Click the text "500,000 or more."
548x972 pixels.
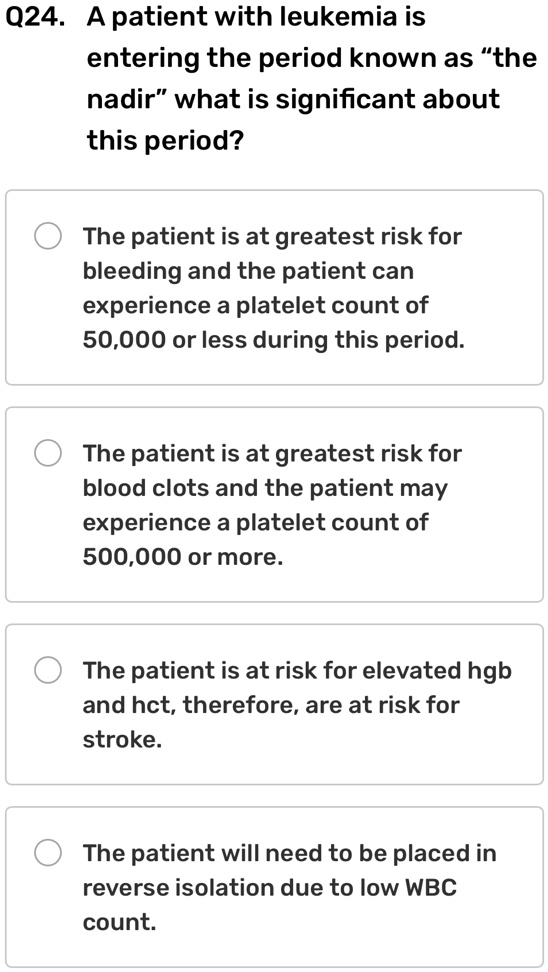pos(183,557)
